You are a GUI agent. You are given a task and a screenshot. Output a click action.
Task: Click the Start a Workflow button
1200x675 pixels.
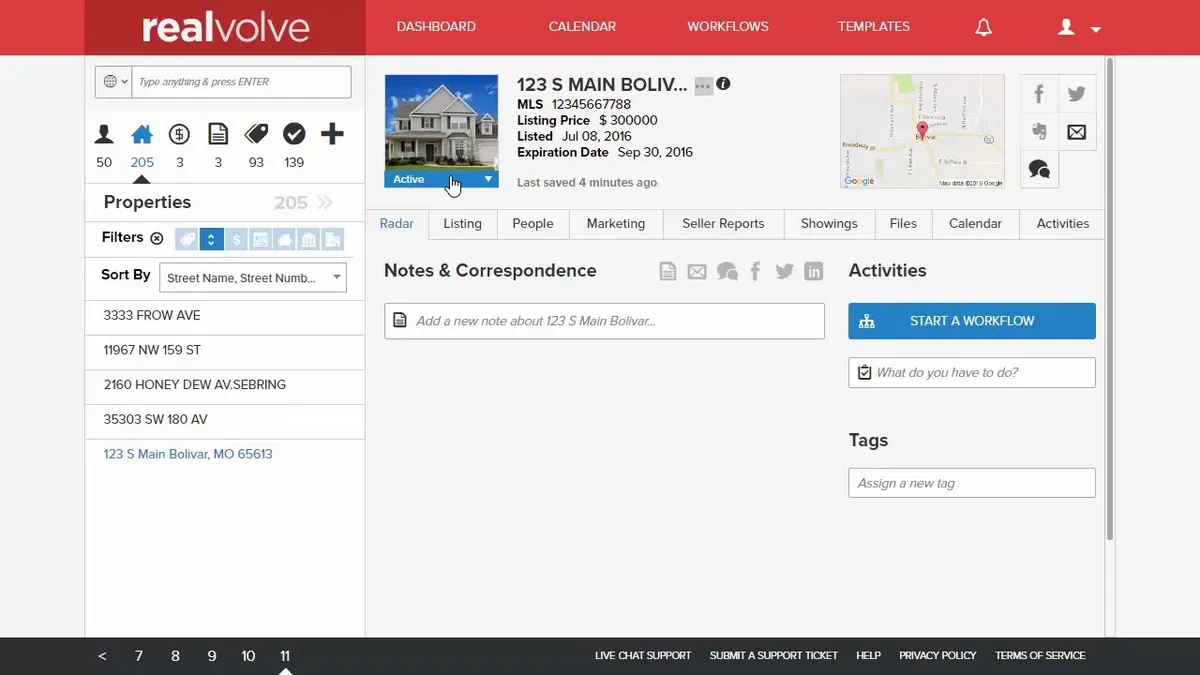tap(972, 321)
